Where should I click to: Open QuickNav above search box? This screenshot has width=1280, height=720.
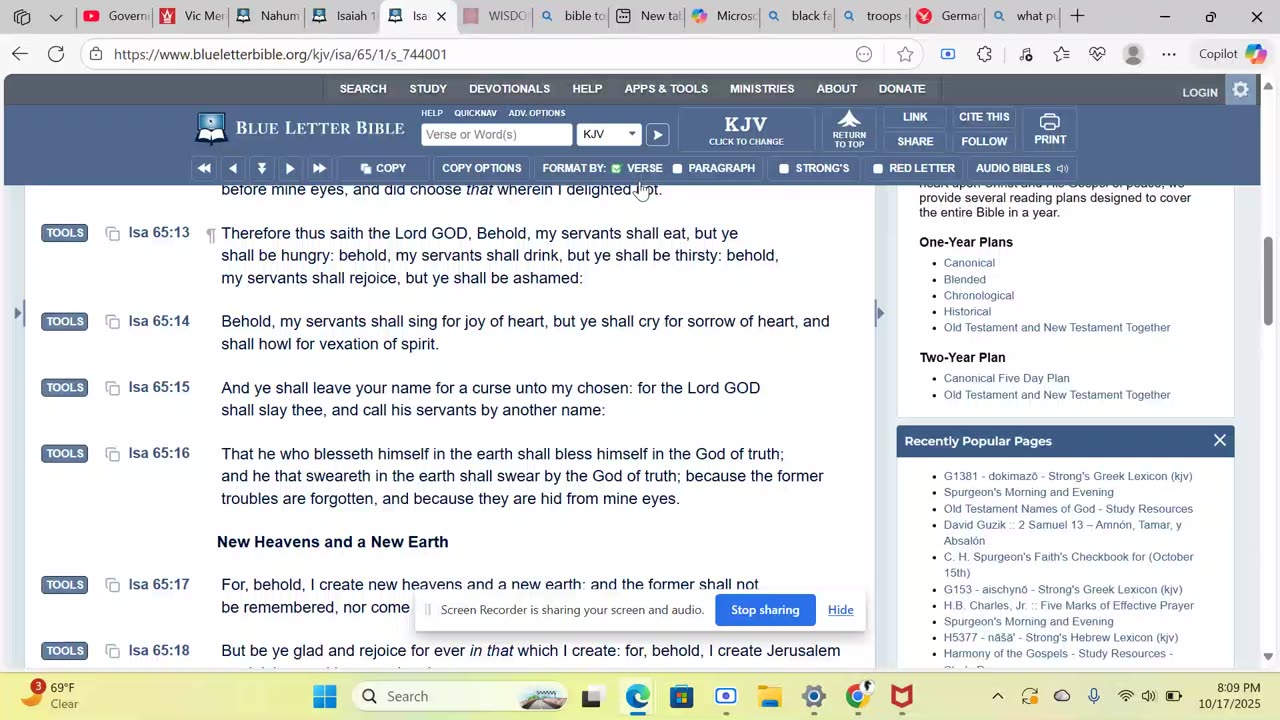[475, 113]
